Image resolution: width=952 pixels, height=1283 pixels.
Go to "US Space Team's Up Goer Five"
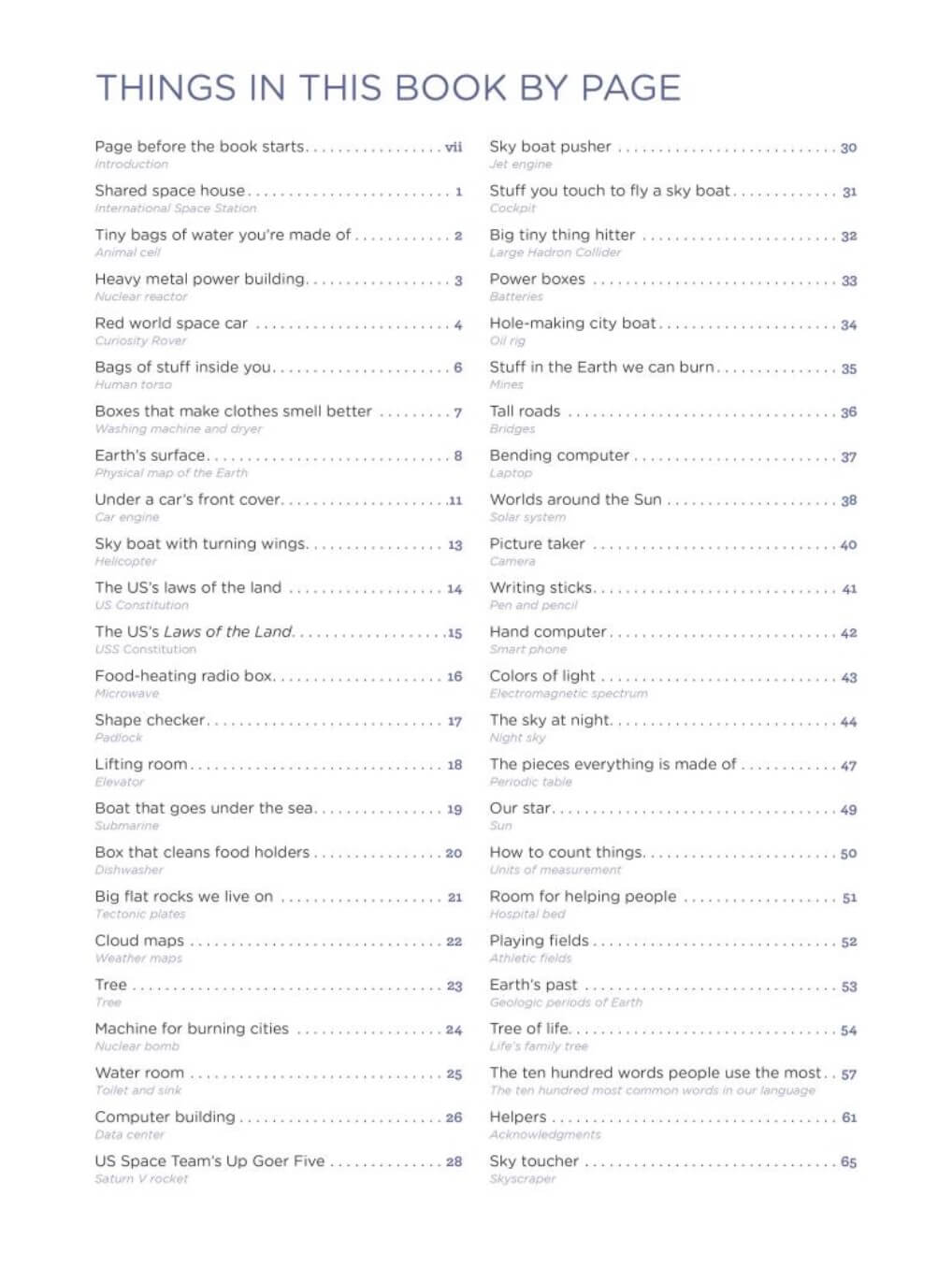pyautogui.click(x=209, y=1161)
